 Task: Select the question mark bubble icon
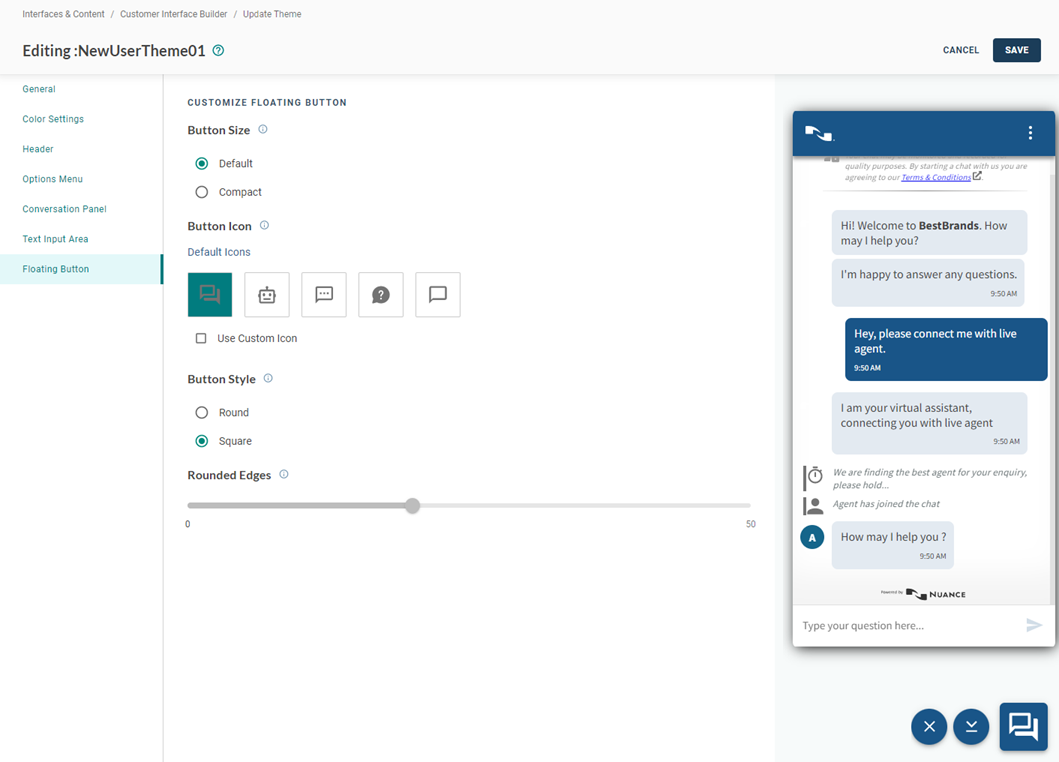381,295
